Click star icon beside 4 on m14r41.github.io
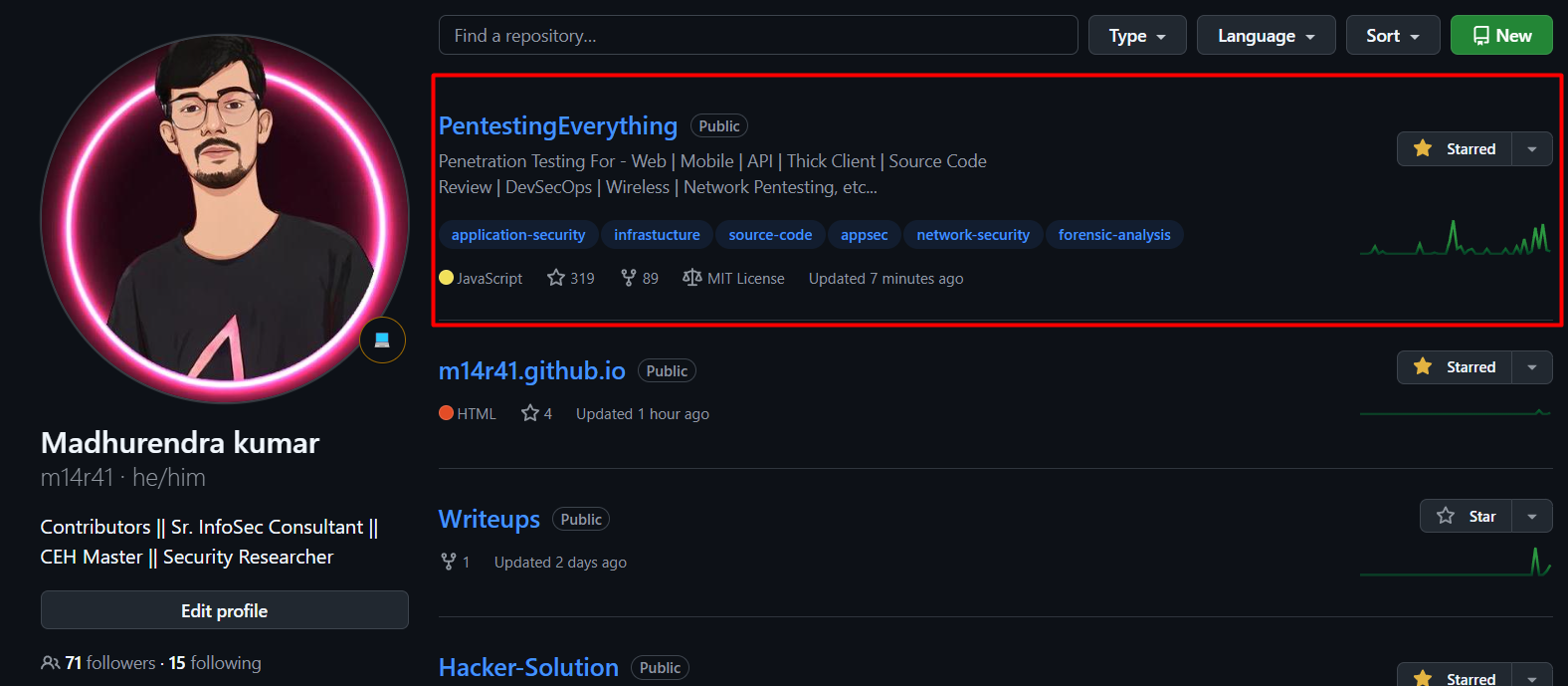This screenshot has height=686, width=1568. [x=530, y=413]
